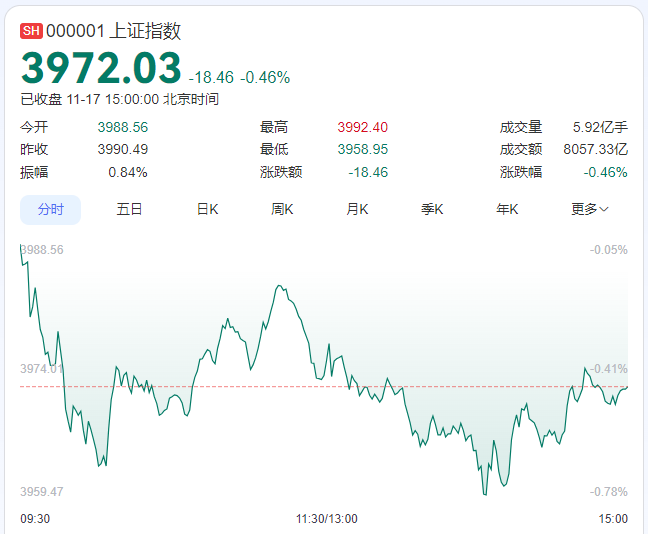
Task: Click the 今开 value 3988.56
Action: point(122,127)
